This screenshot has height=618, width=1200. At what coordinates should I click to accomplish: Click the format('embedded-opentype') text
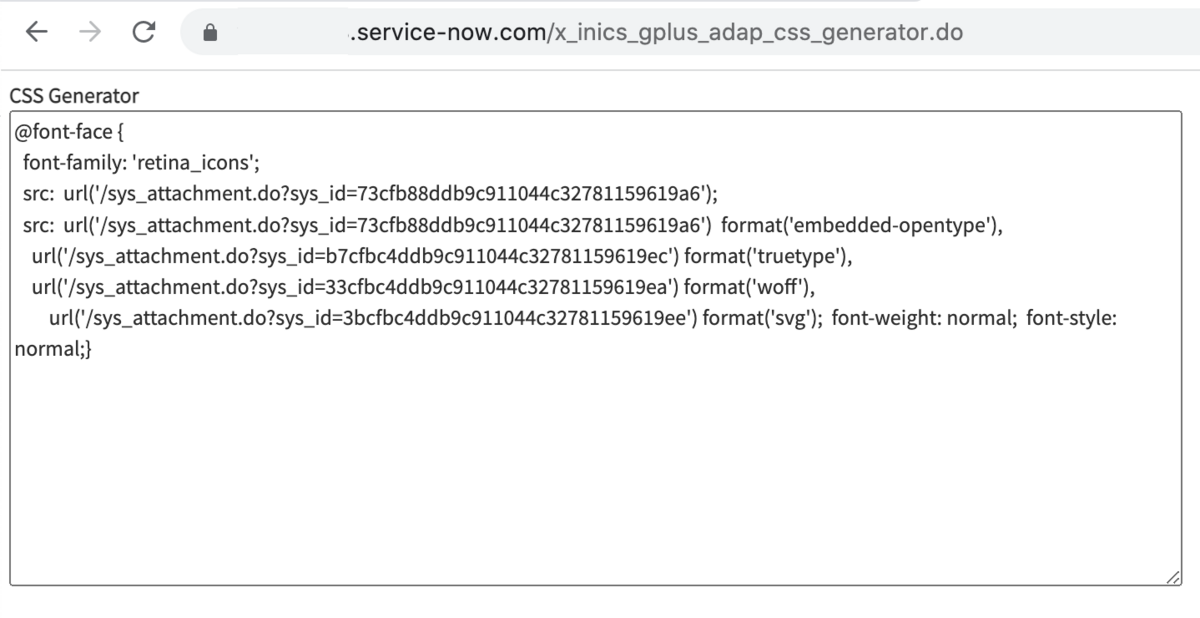tap(861, 224)
